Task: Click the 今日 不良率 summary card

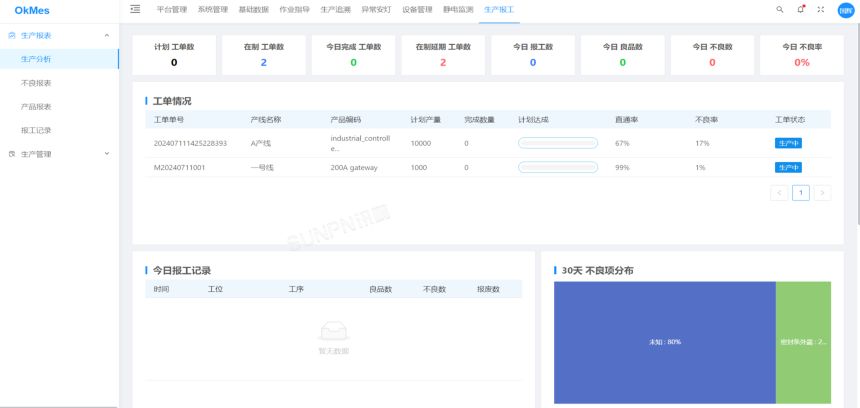Action: coord(802,55)
